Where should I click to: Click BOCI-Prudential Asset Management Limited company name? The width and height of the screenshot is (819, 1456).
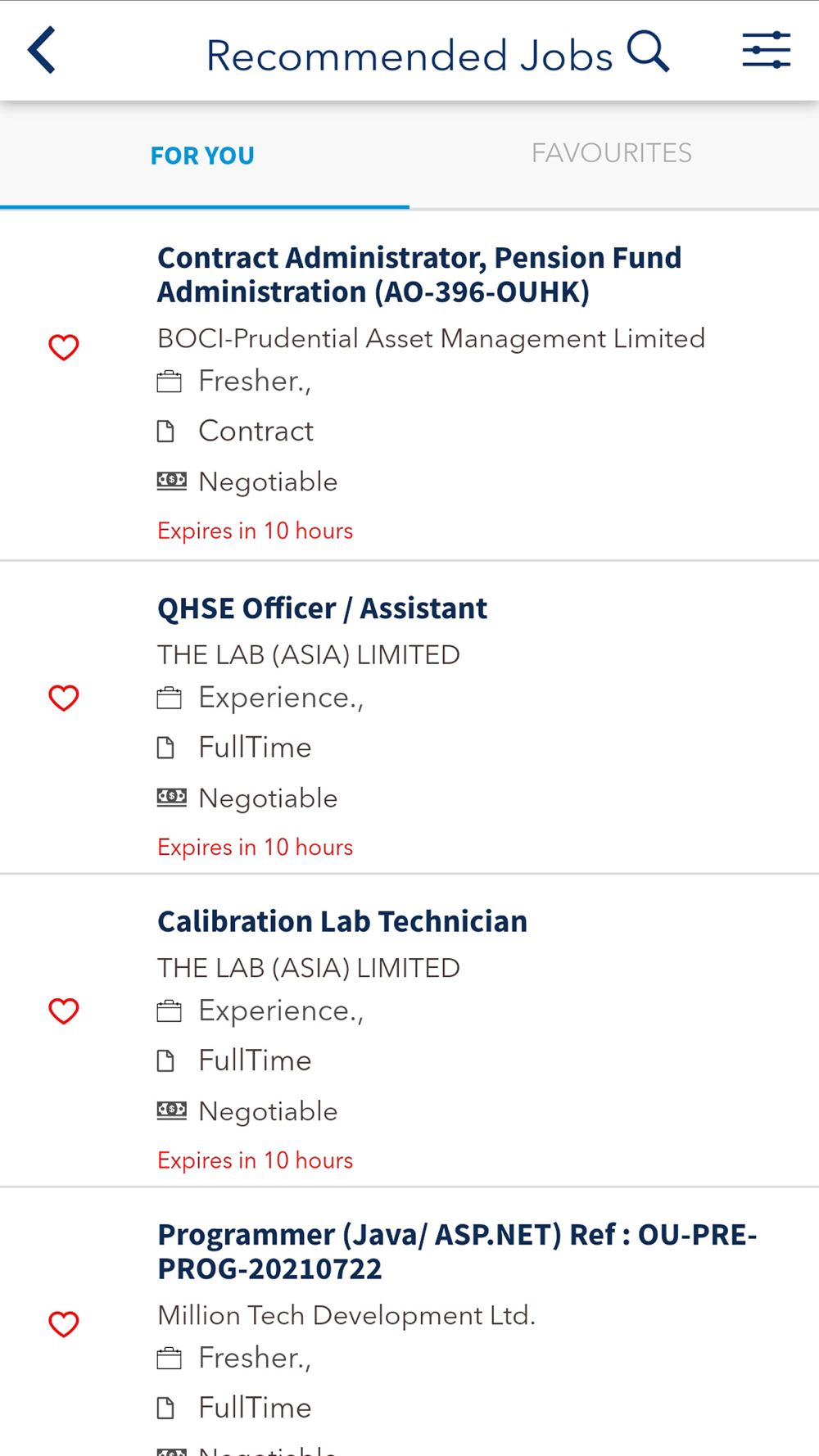[x=431, y=338]
